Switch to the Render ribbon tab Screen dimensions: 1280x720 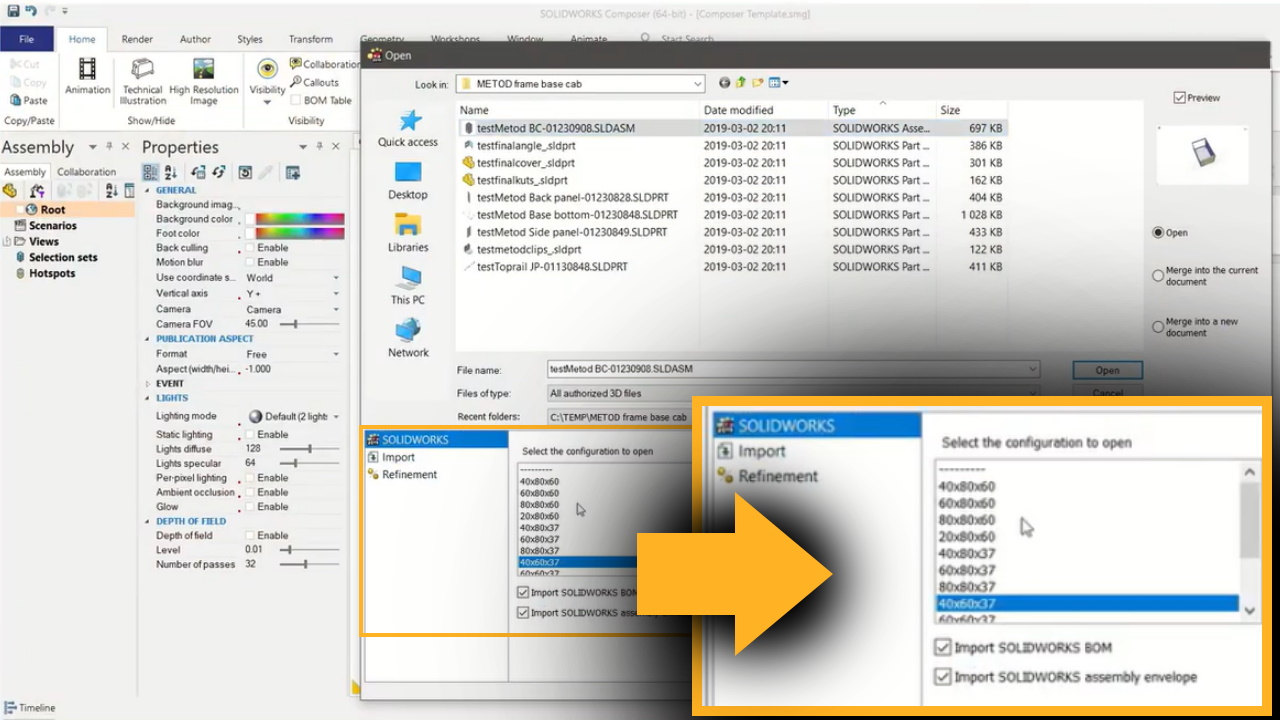(x=137, y=39)
